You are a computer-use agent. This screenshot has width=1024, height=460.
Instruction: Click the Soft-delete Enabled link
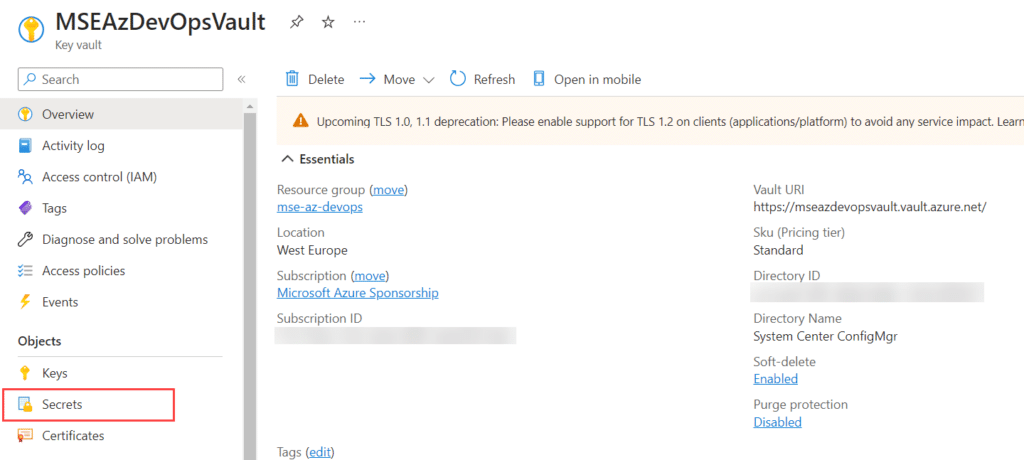coord(775,379)
